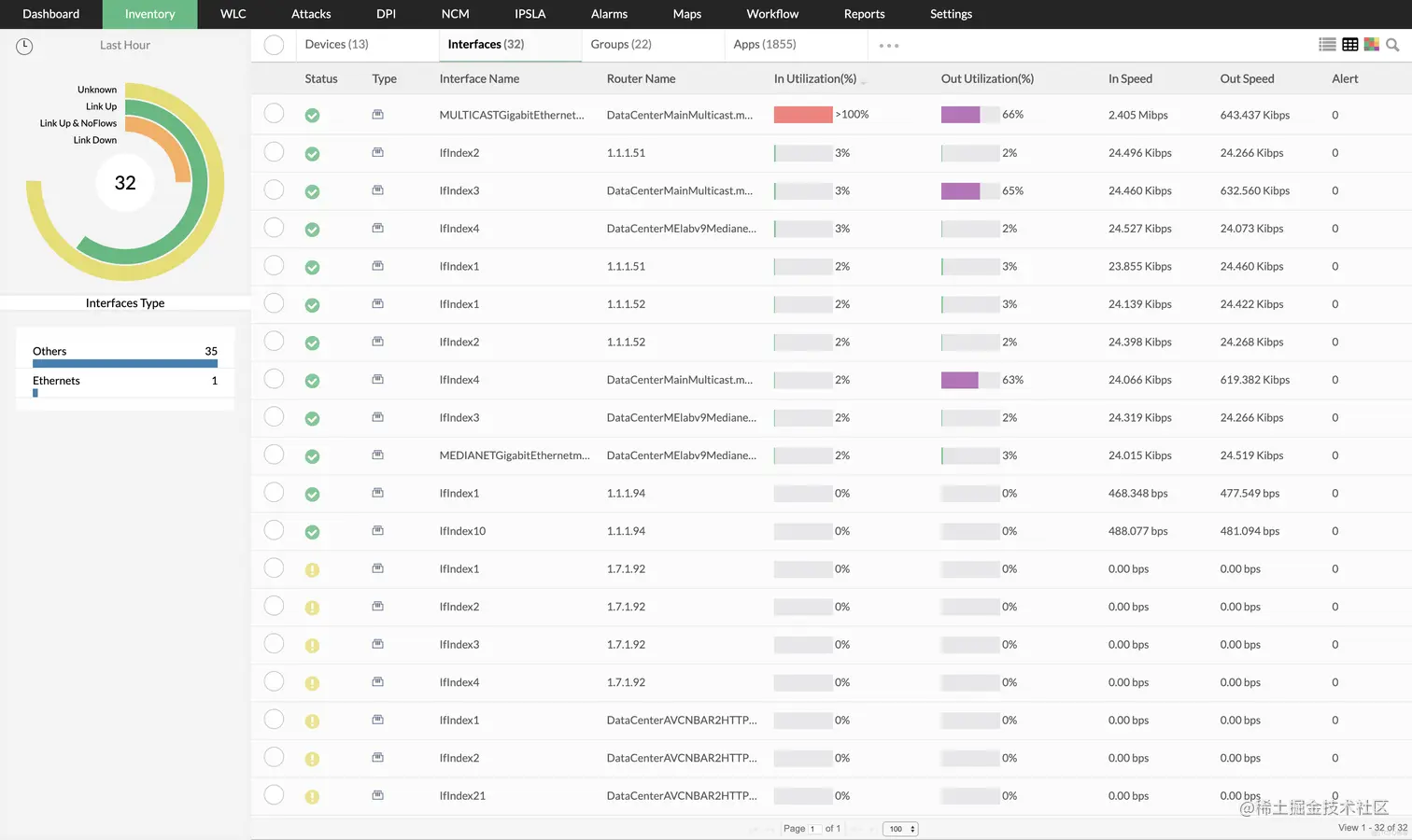Click the purple 66% Out Utilization bar
Image resolution: width=1412 pixels, height=840 pixels.
[x=961, y=115]
